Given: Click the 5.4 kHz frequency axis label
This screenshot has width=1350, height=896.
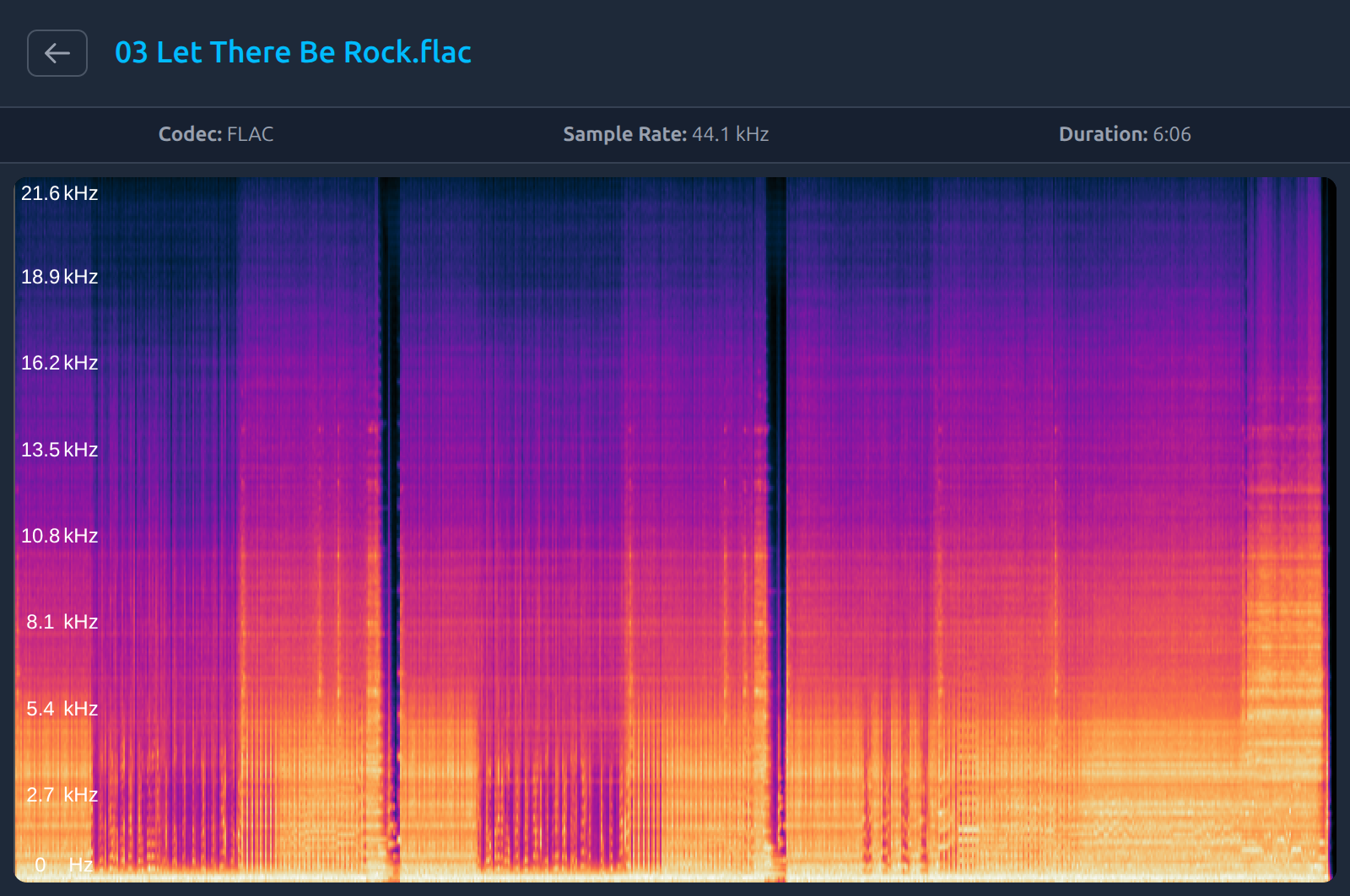Looking at the screenshot, I should pyautogui.click(x=62, y=709).
